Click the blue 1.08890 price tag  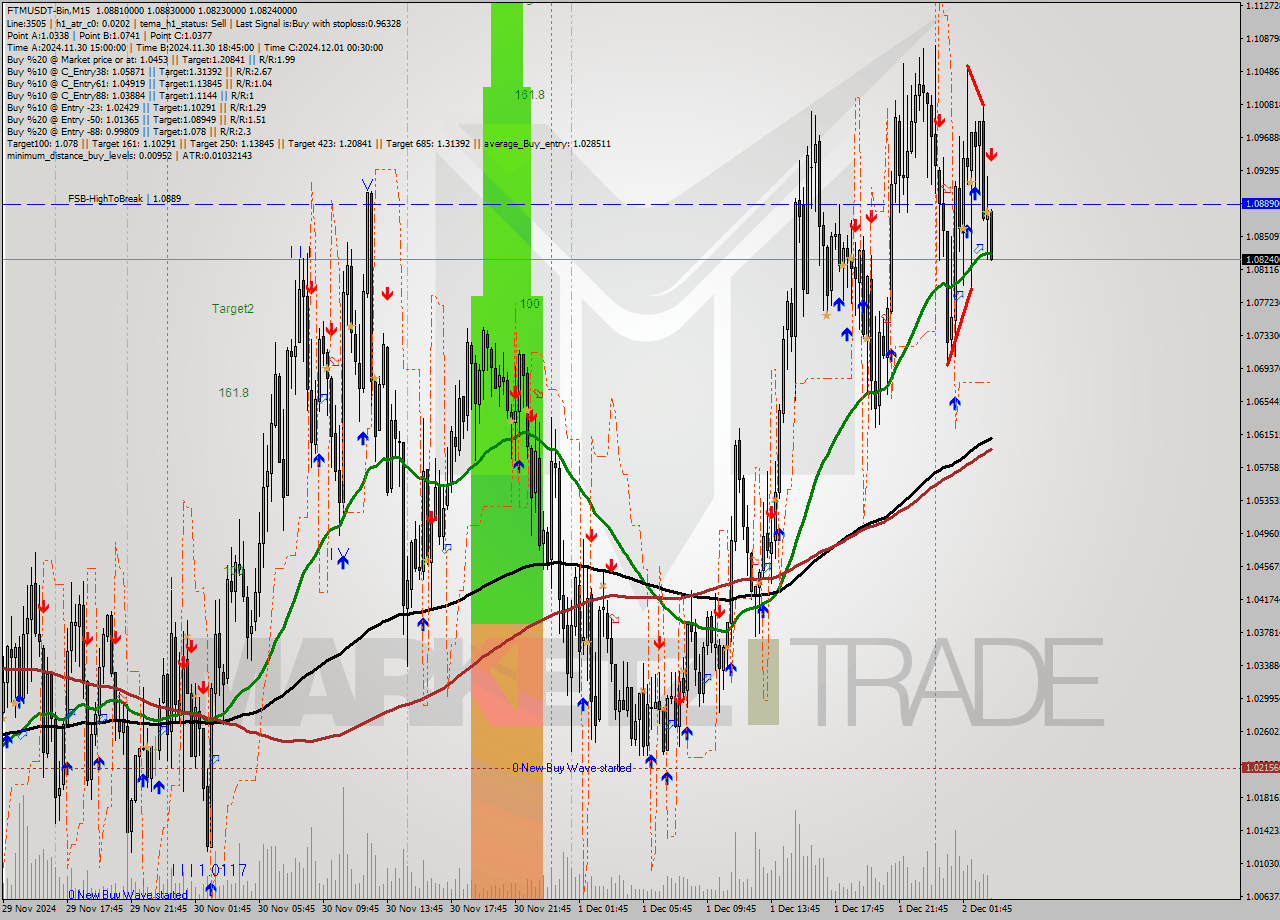point(1261,203)
